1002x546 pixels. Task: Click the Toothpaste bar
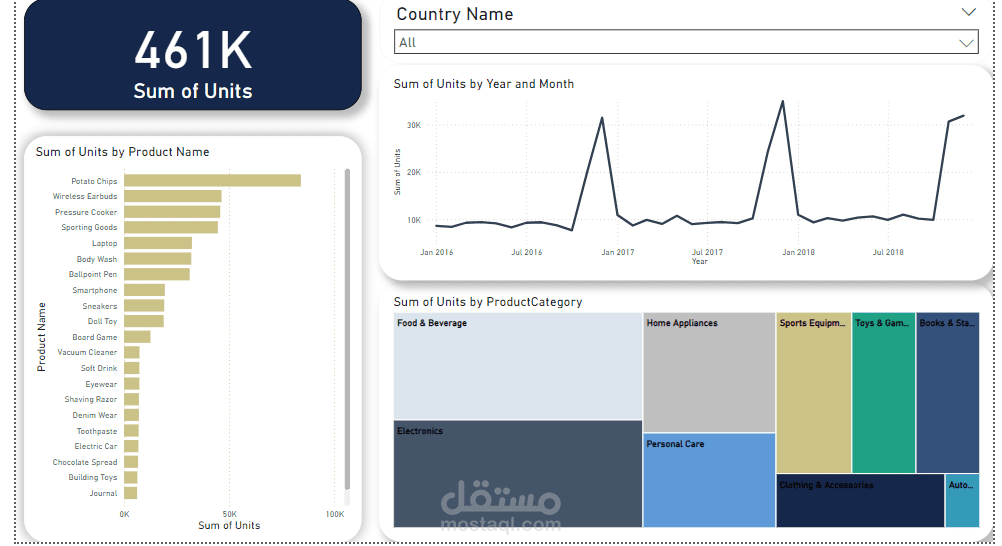pos(131,431)
